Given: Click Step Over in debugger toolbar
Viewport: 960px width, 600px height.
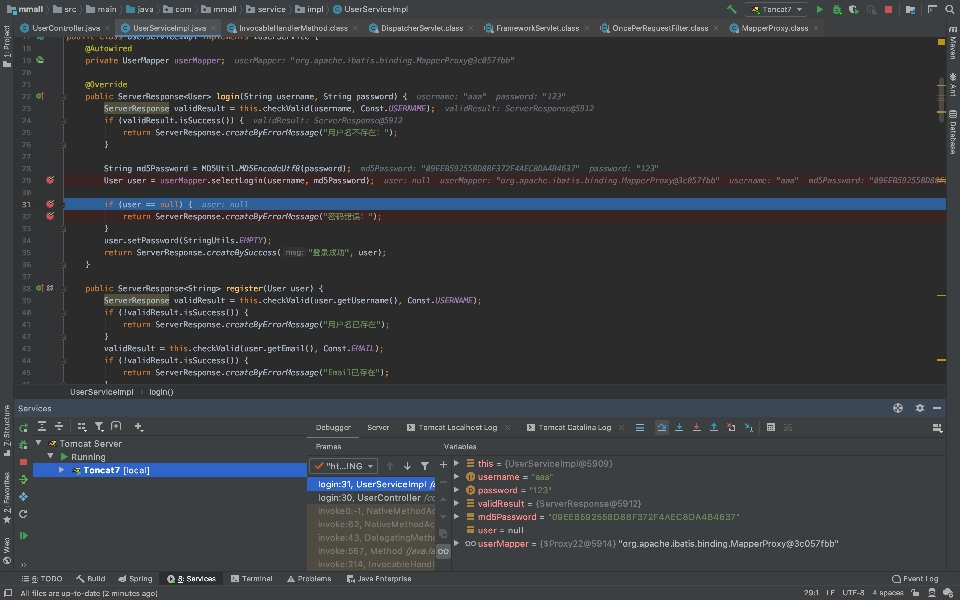Looking at the screenshot, I should 662,427.
